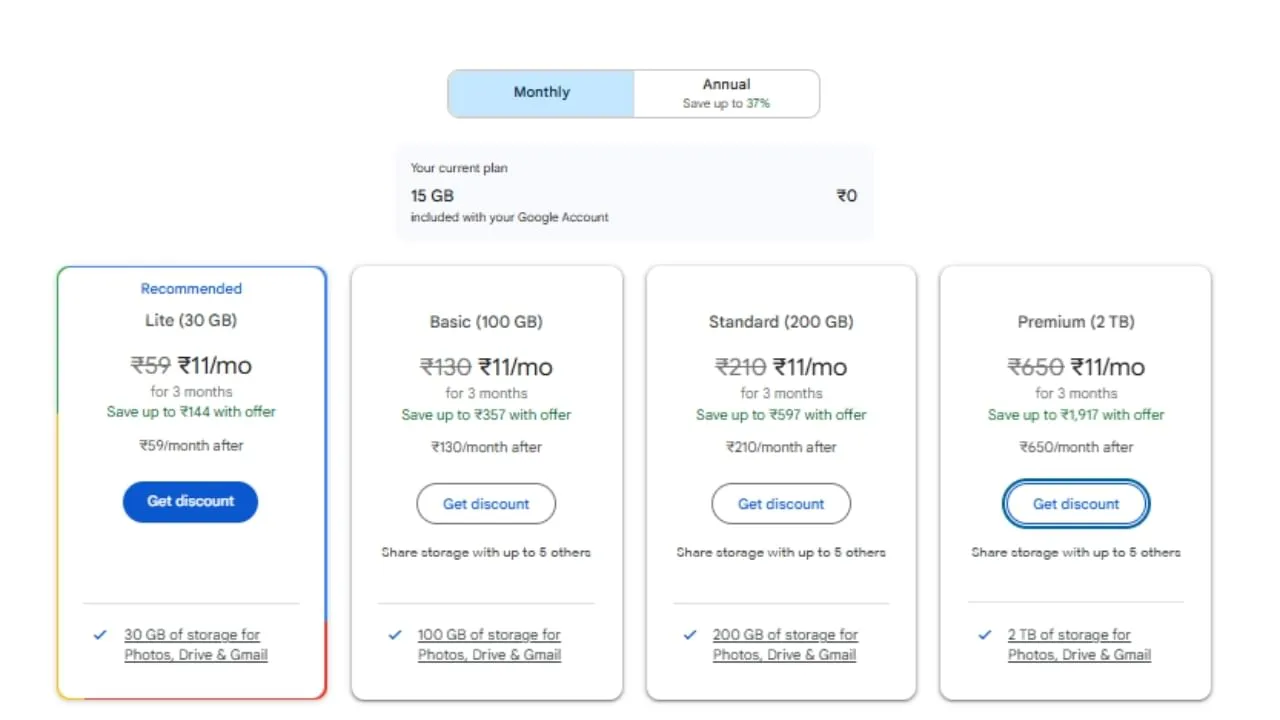The image size is (1280, 720).
Task: Click the checkmark beside 30 GB storage feature
Action: [100, 634]
